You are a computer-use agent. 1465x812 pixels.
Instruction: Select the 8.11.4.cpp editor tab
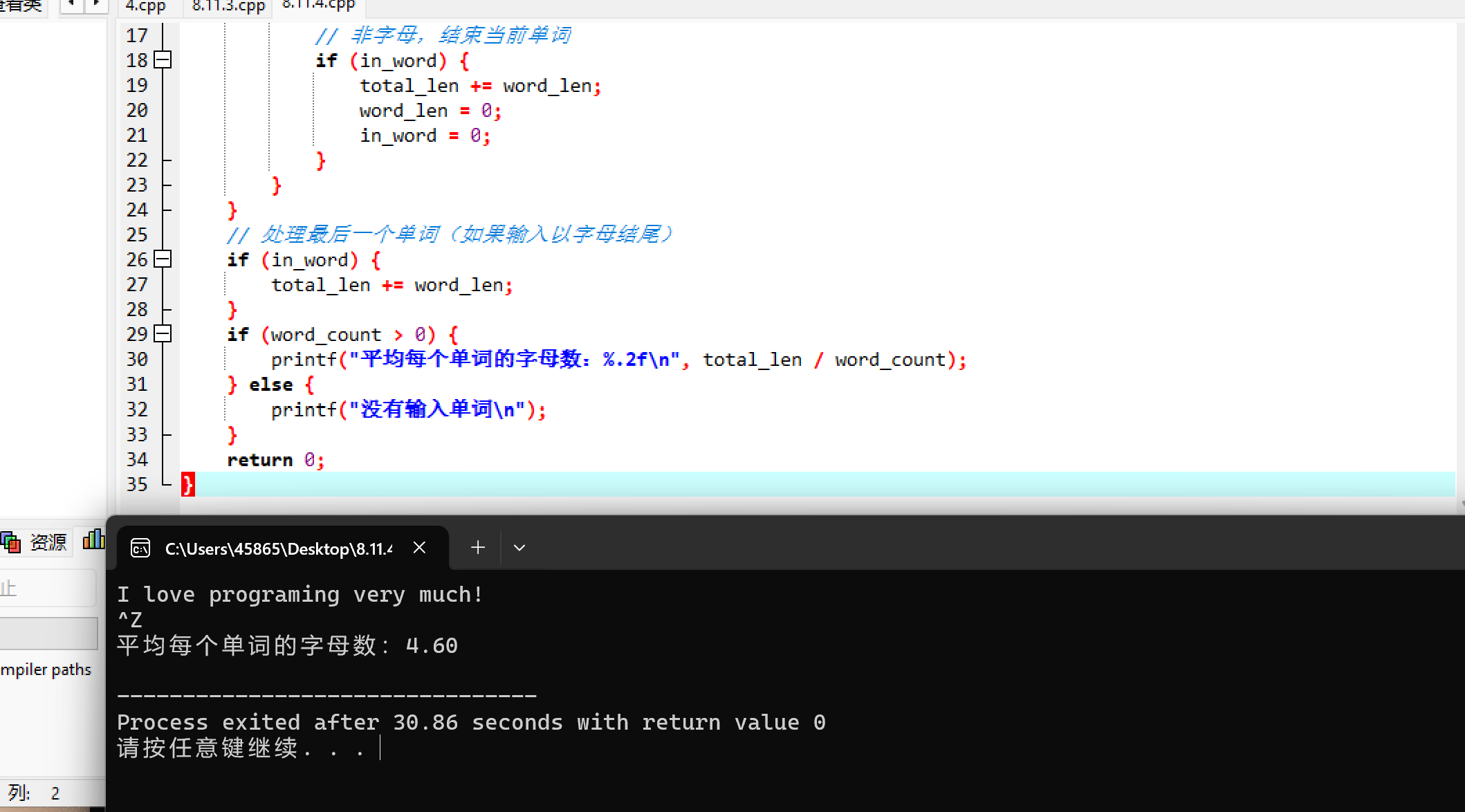[x=318, y=6]
